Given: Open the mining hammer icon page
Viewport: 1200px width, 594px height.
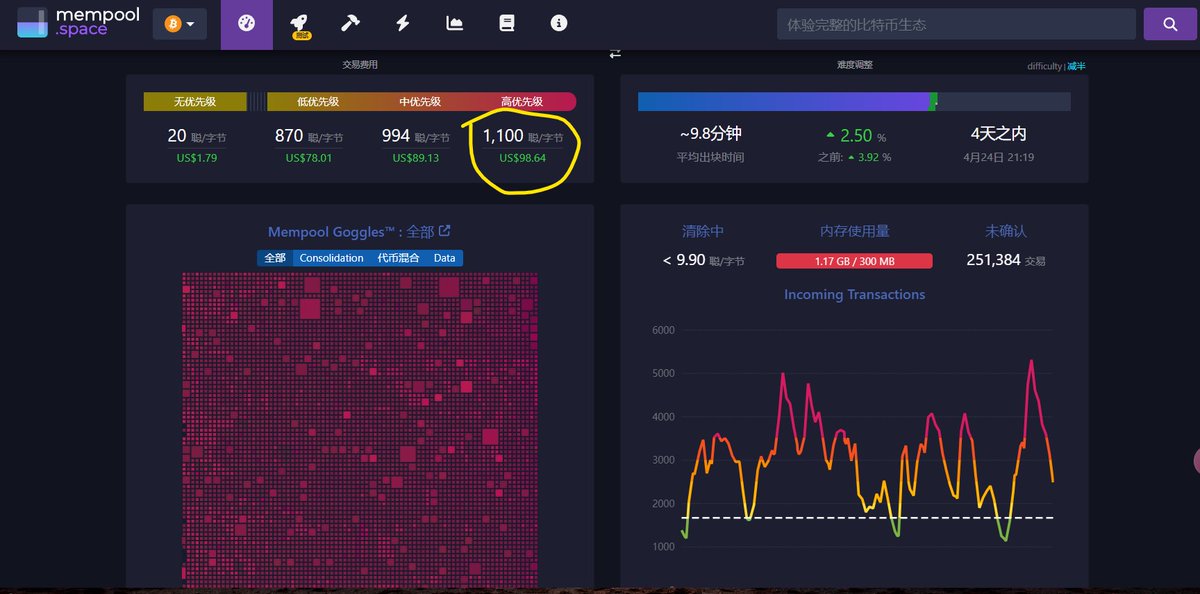Looking at the screenshot, I should coord(350,24).
